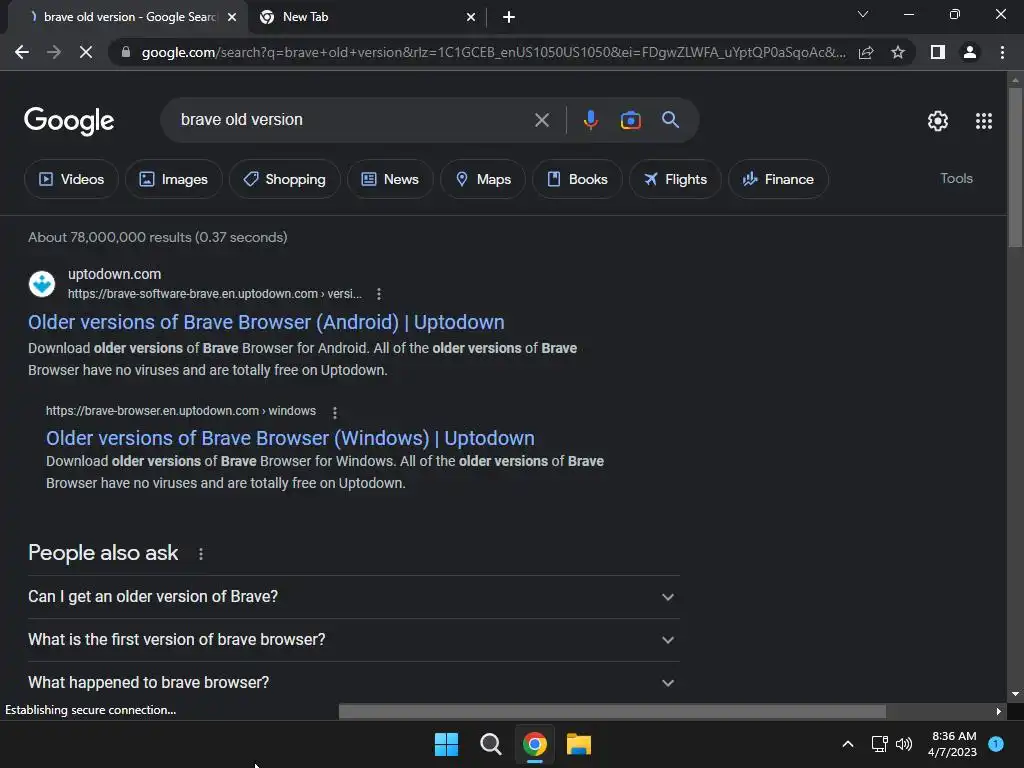Viewport: 1024px width, 768px height.
Task: Open the clock and date panel
Action: (953, 744)
